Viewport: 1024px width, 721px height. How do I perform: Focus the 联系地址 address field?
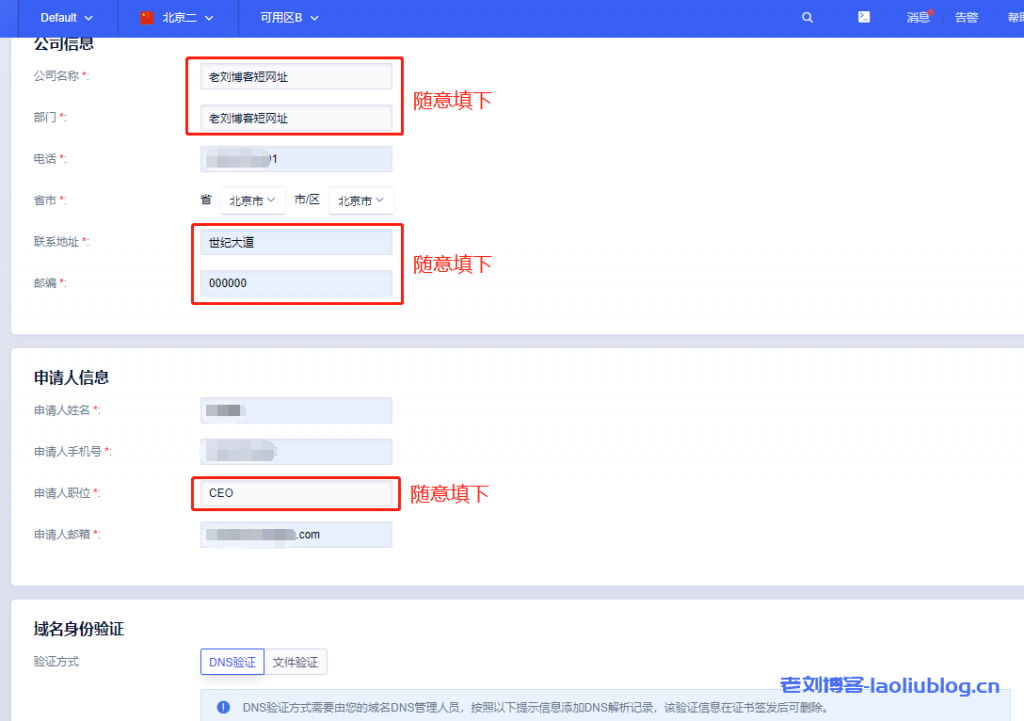pyautogui.click(x=296, y=242)
